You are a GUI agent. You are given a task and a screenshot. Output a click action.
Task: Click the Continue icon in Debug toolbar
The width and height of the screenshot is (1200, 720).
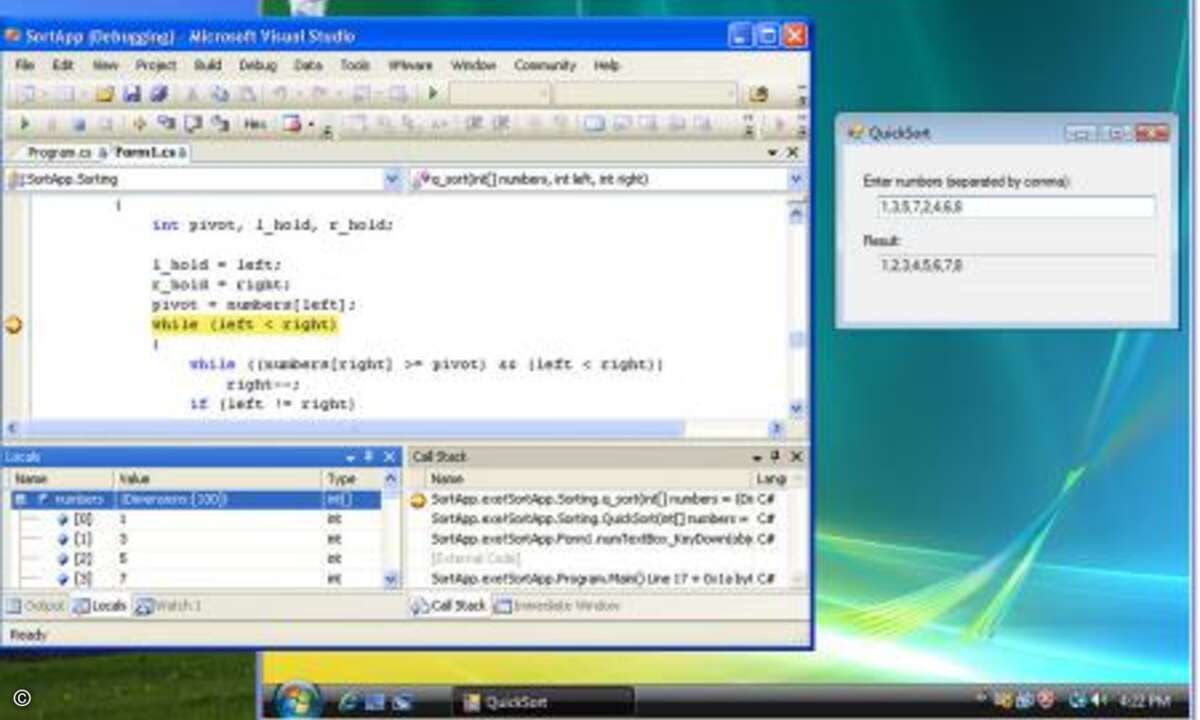click(25, 124)
